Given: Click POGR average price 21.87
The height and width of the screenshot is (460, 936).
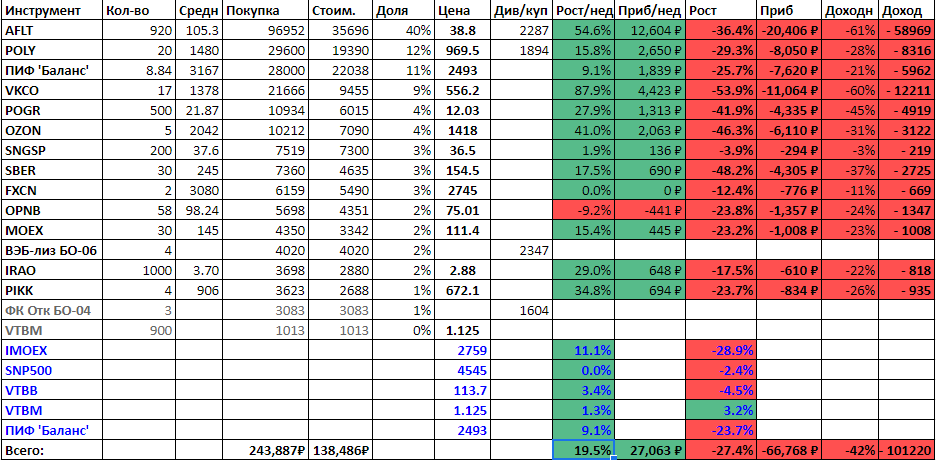Looking at the screenshot, I should (198, 110).
